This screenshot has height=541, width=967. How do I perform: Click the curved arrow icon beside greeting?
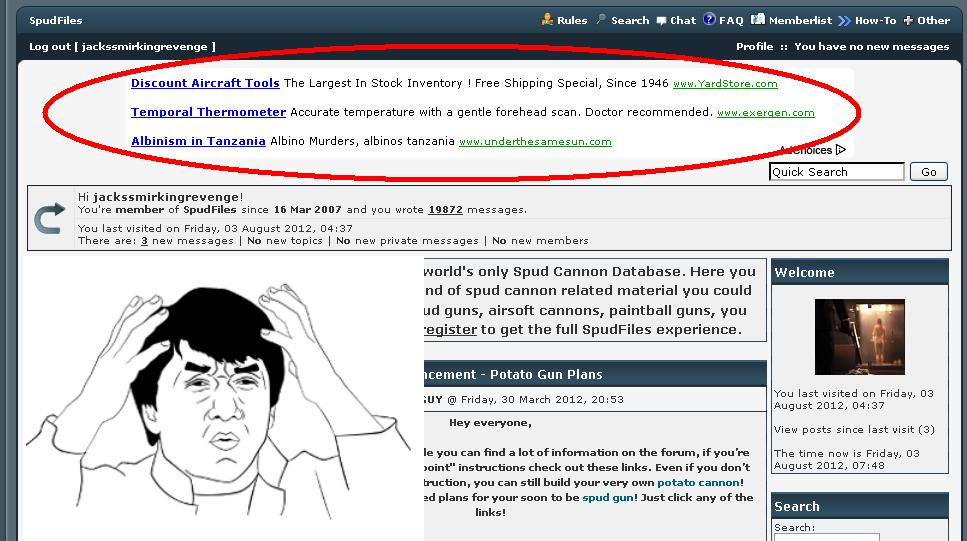point(50,219)
